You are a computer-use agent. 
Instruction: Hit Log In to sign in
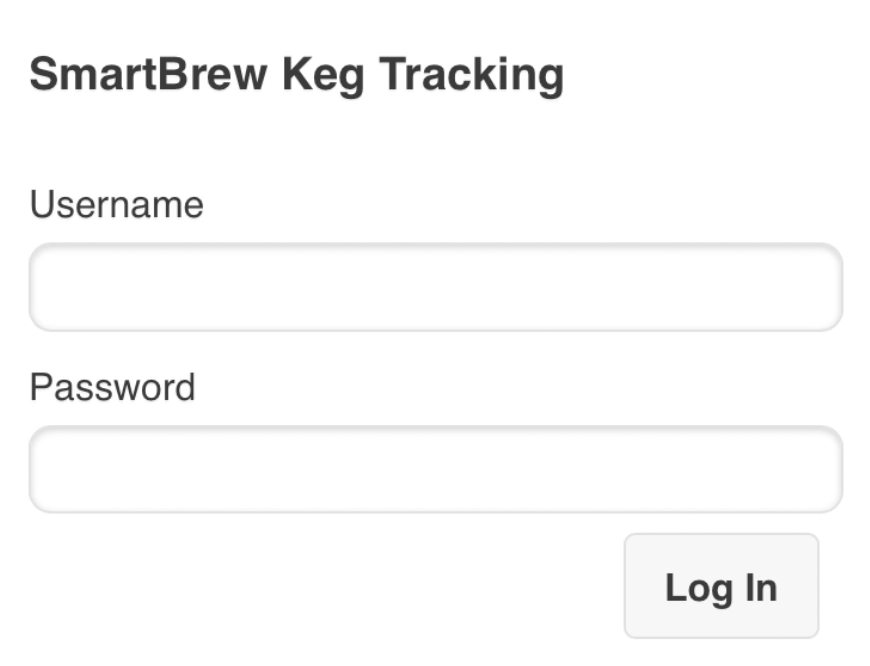tap(721, 586)
